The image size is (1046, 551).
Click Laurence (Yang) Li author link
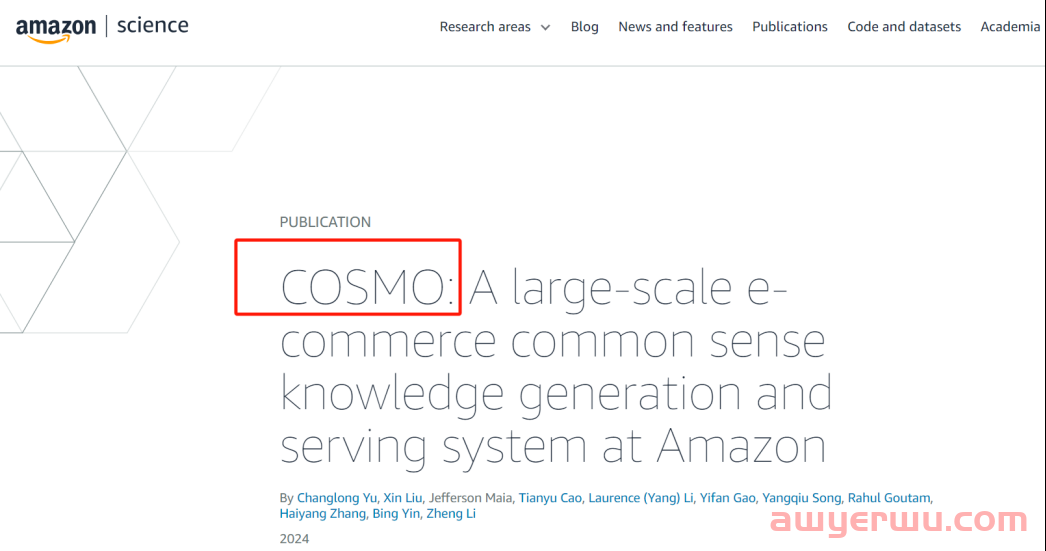pyautogui.click(x=640, y=498)
